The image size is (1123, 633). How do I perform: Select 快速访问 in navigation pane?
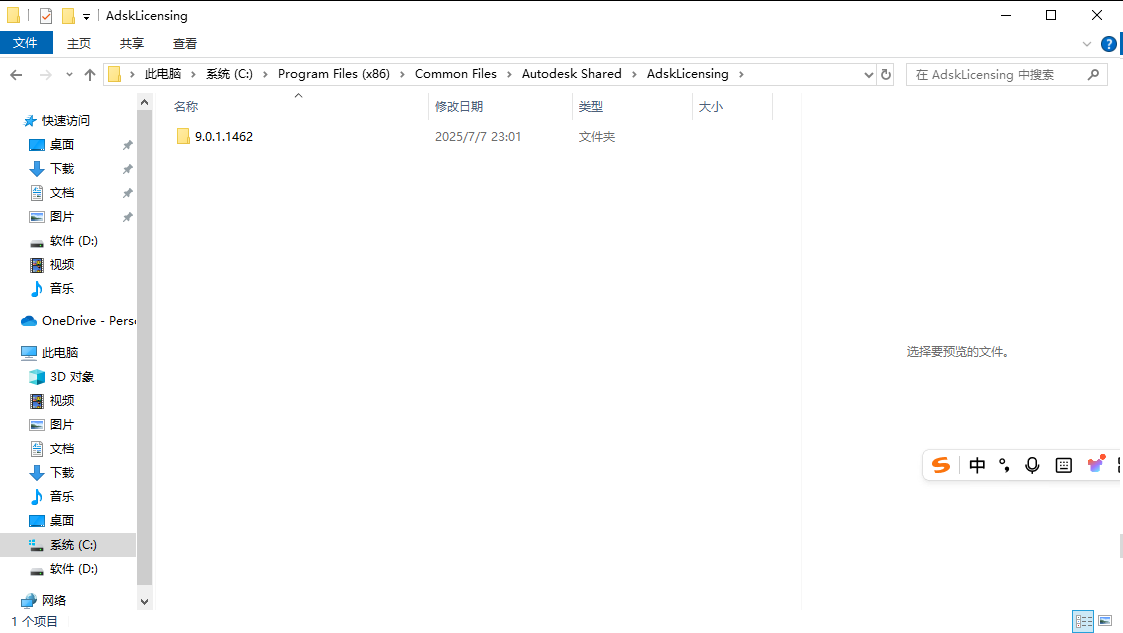pos(66,120)
